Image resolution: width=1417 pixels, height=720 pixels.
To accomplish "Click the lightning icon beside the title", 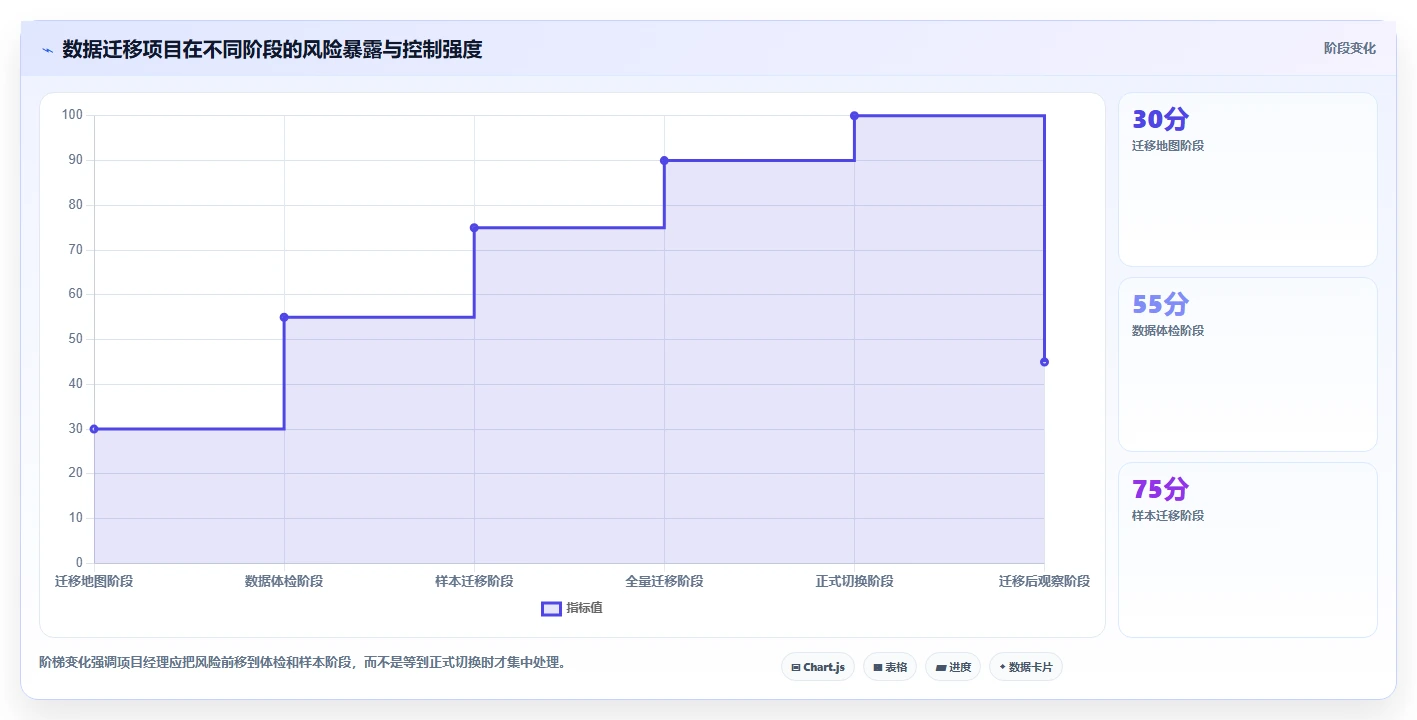I will point(47,49).
